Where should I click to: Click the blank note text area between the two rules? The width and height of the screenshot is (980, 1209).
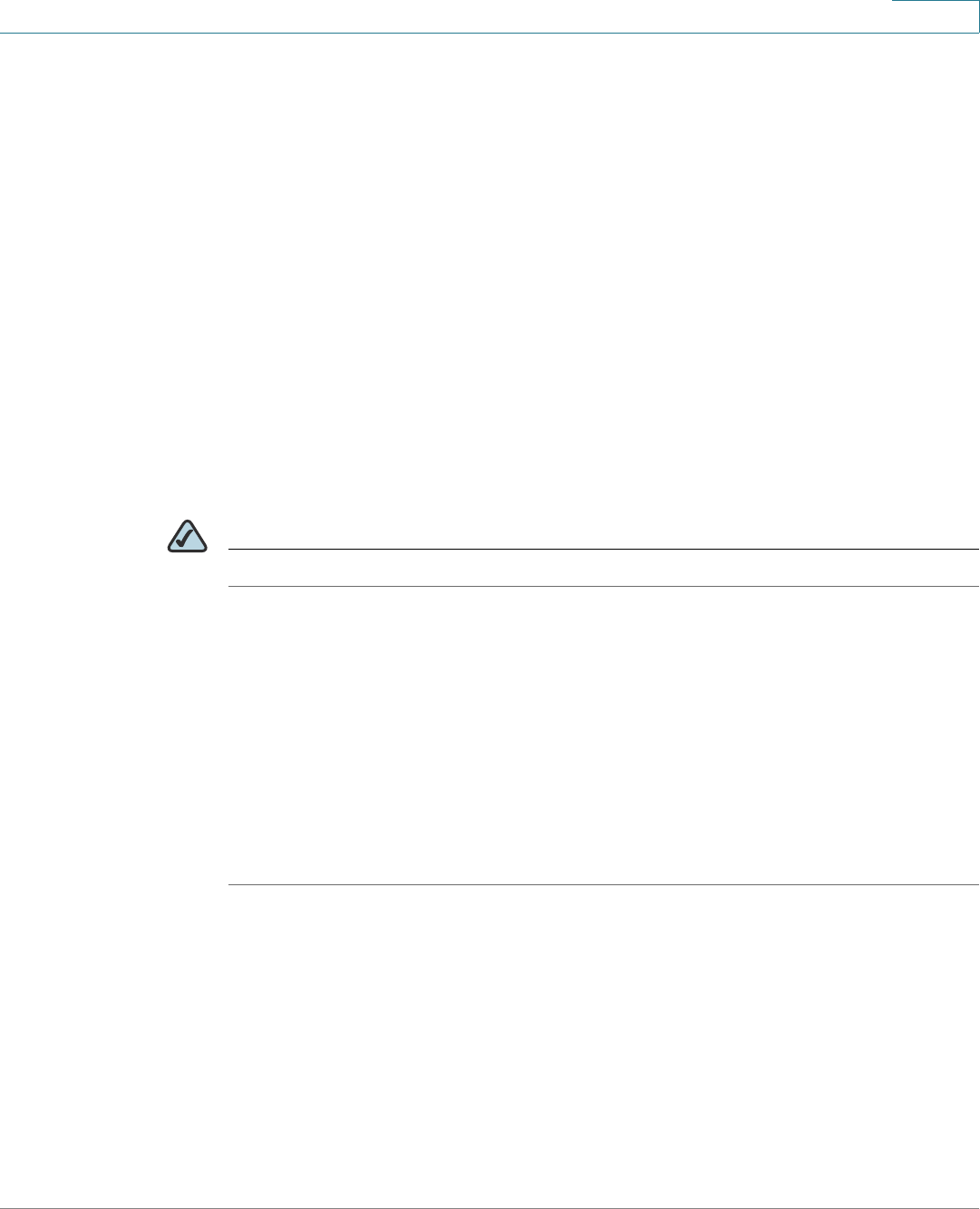coord(603,568)
